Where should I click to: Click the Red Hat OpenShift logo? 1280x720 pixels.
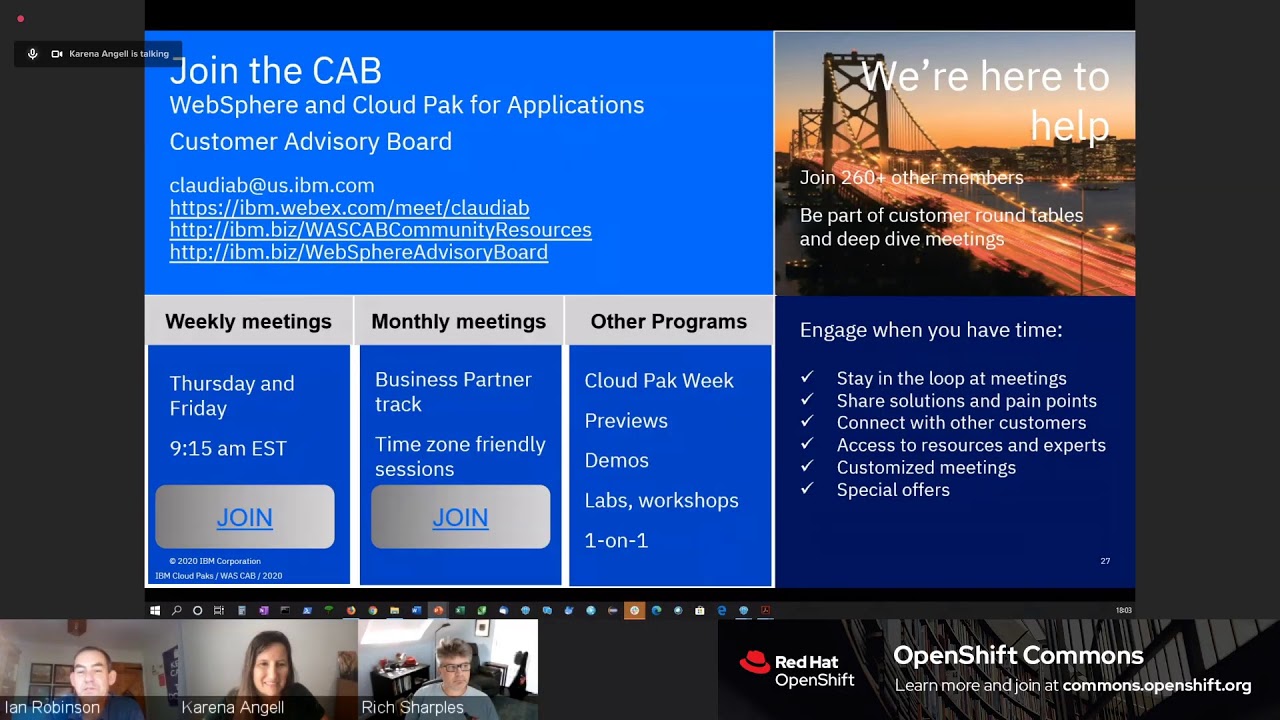[797, 670]
